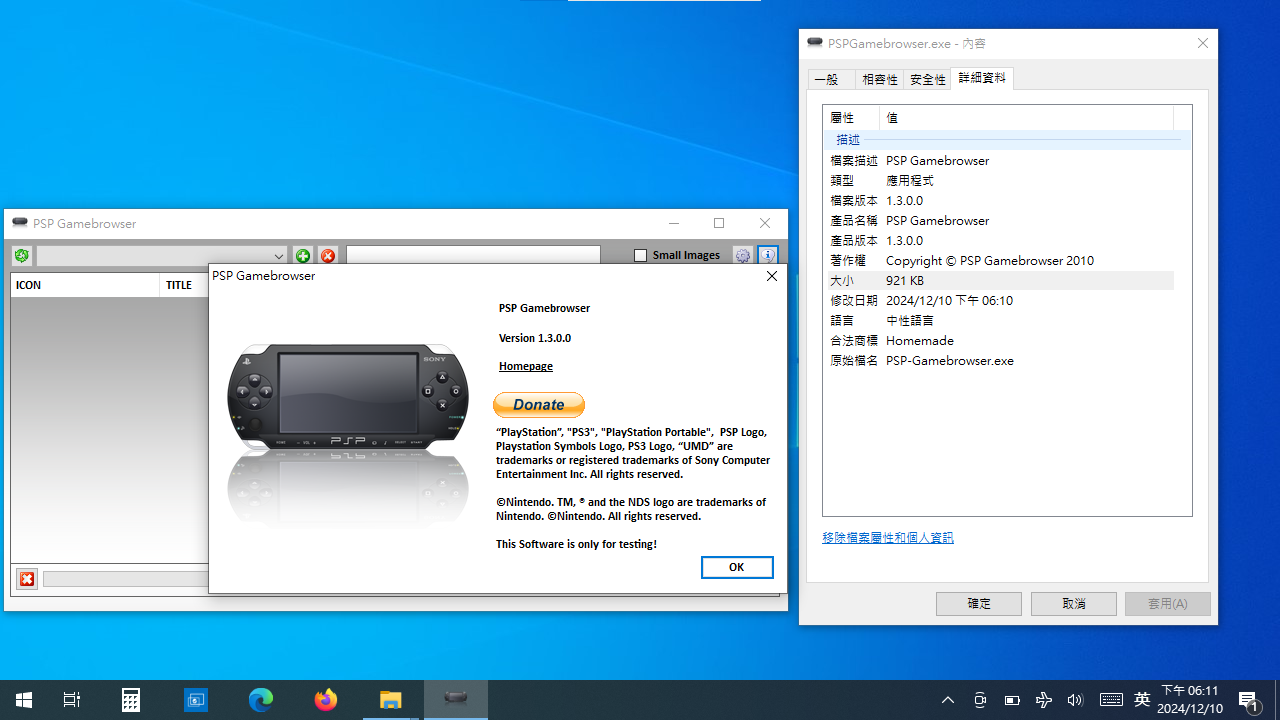Click the 屬性 column header in properties

pyautogui.click(x=851, y=118)
